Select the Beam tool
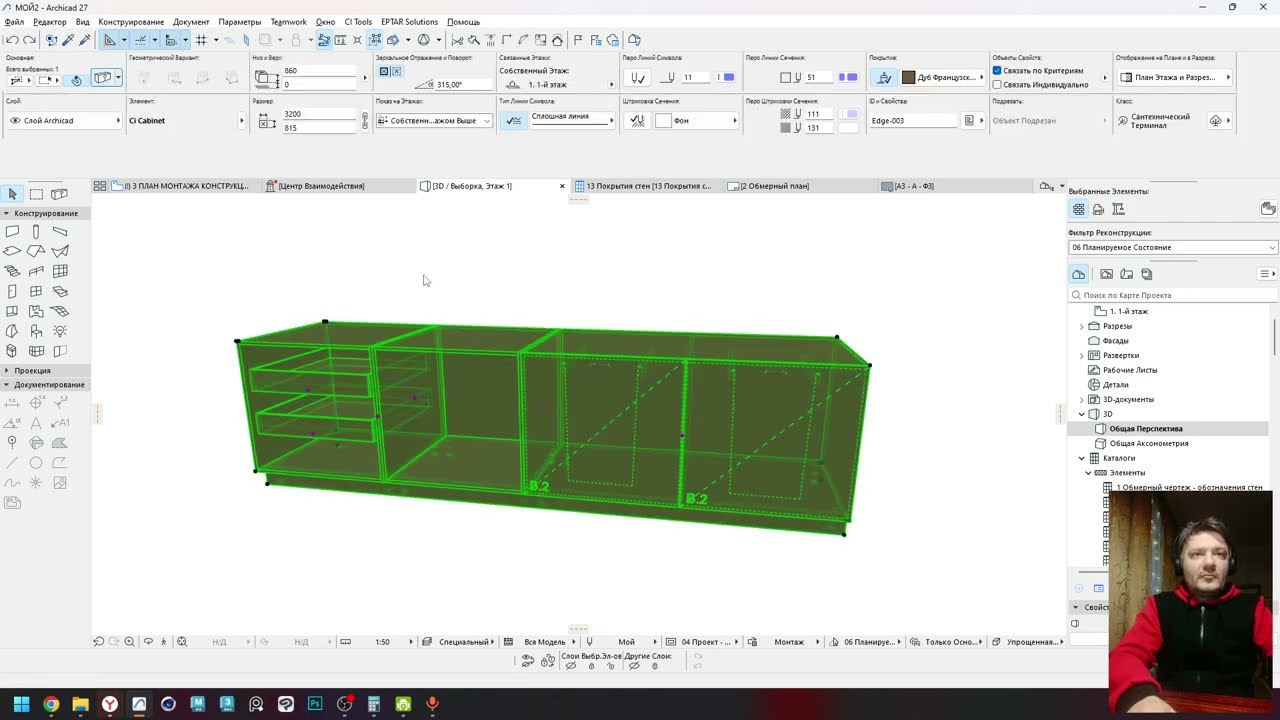This screenshot has width=1280, height=720. 60,231
